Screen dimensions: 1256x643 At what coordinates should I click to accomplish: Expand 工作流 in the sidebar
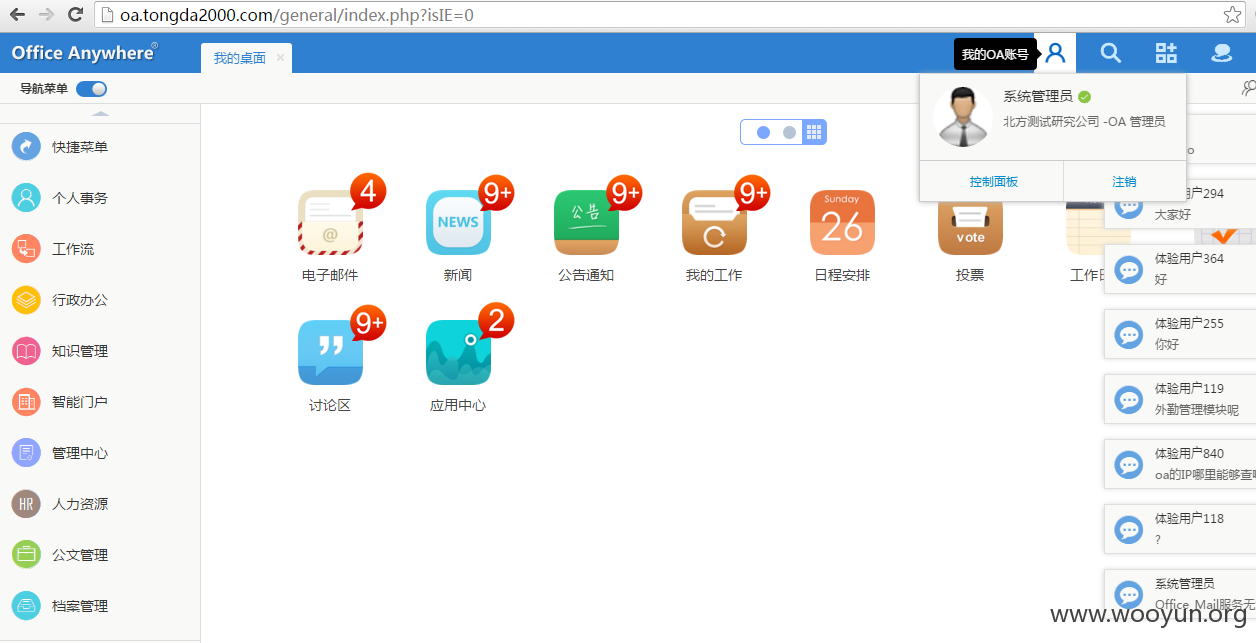73,249
